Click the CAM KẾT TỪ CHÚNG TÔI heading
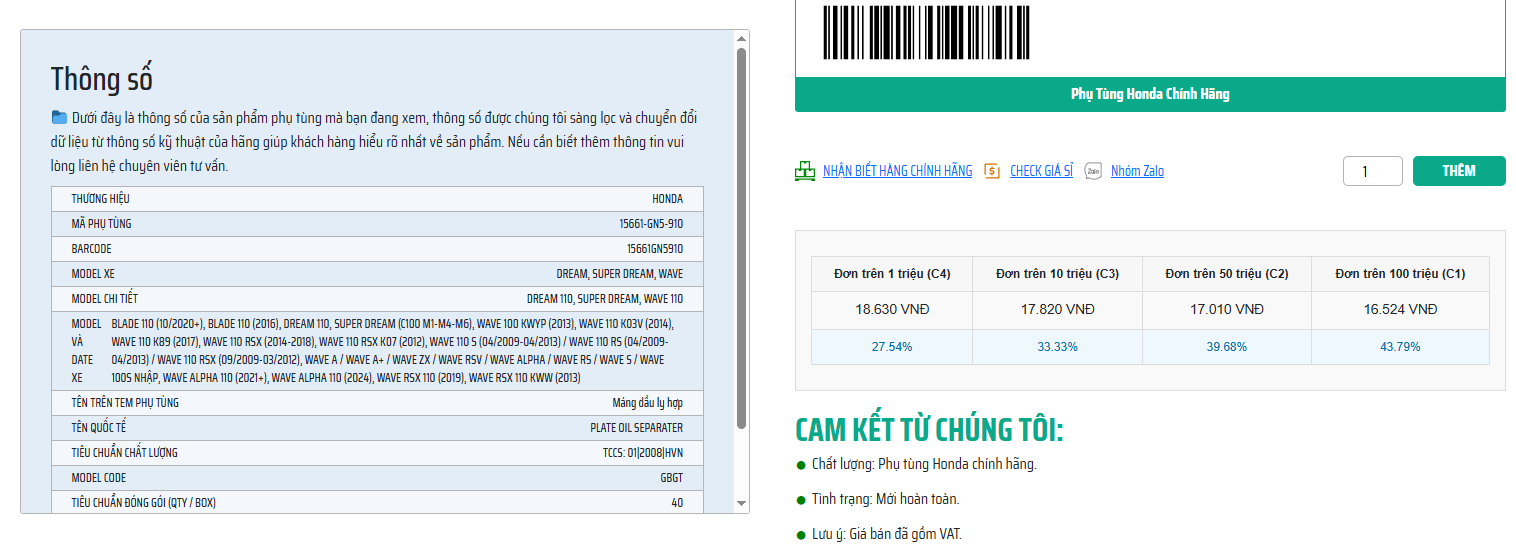Screen dimensions: 1516x555 pos(929,430)
